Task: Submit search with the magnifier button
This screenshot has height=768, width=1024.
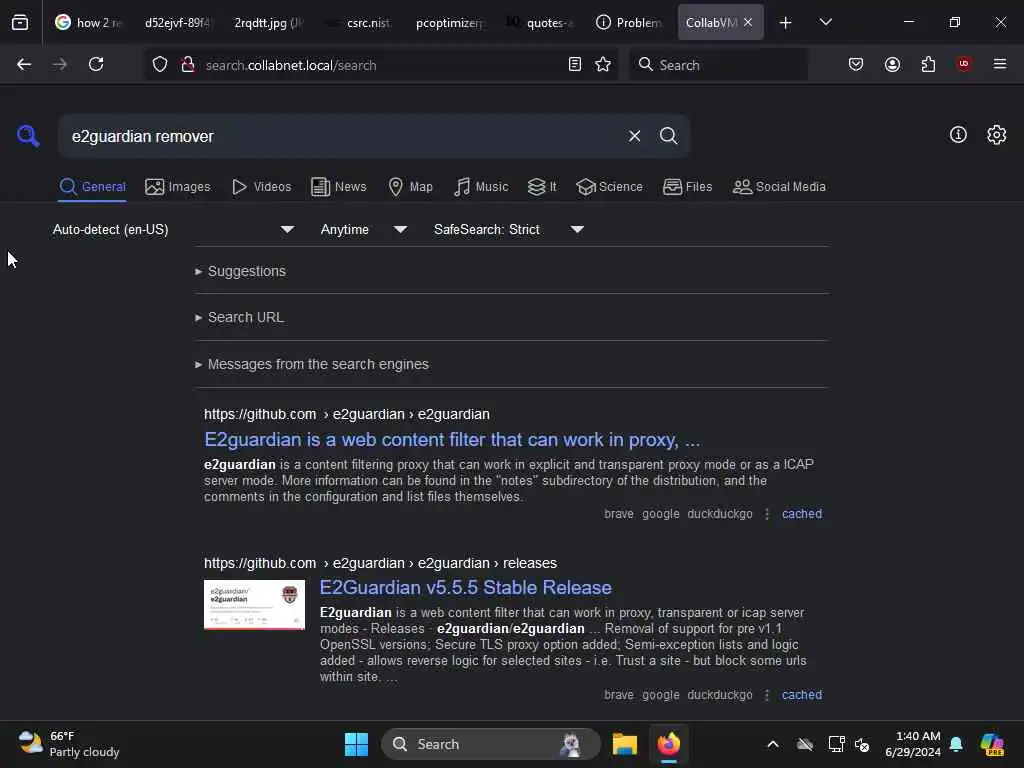Action: (668, 136)
